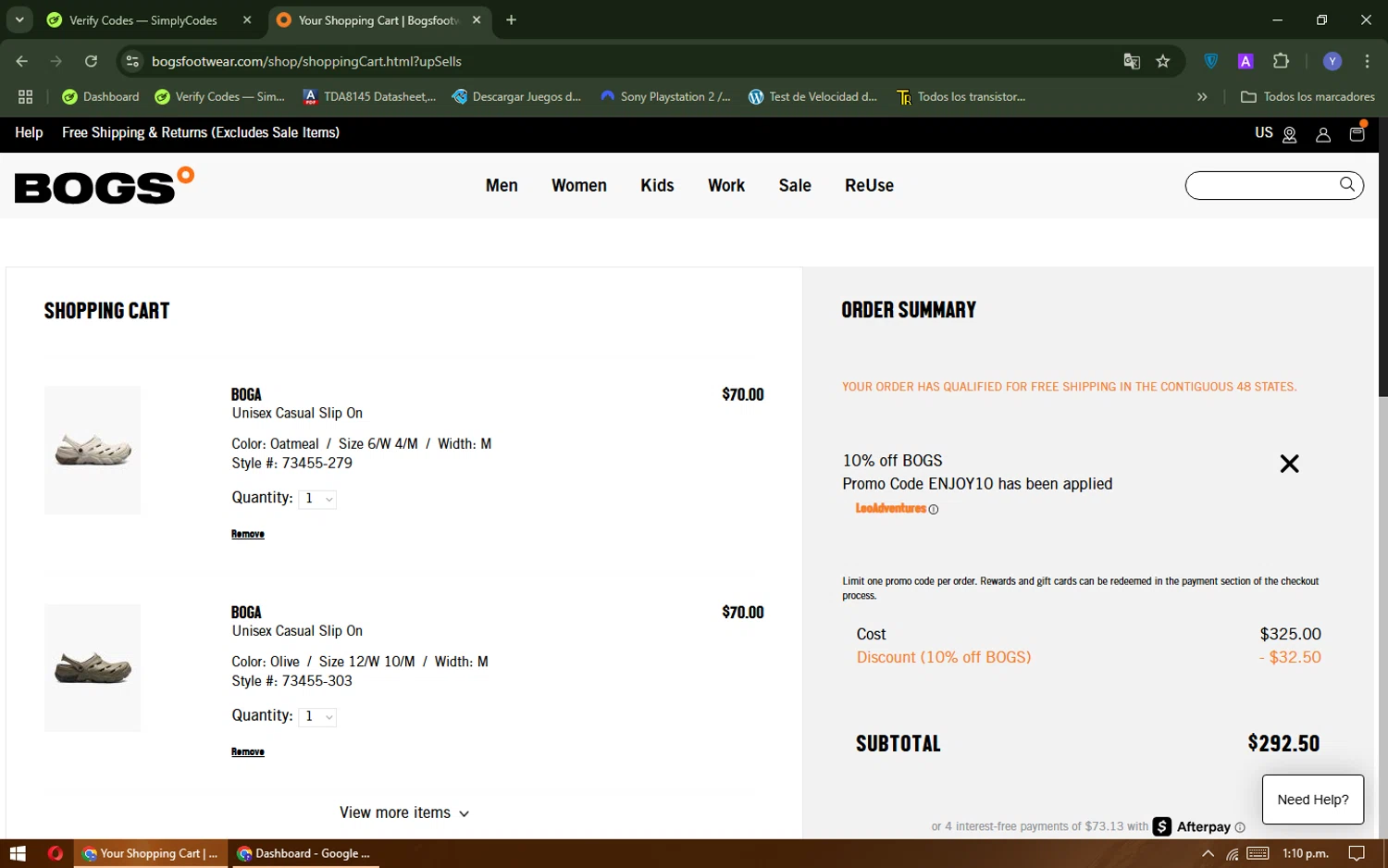Viewport: 1388px width, 868px height.
Task: Open the Olive shoe thumbnail
Action: pyautogui.click(x=93, y=668)
